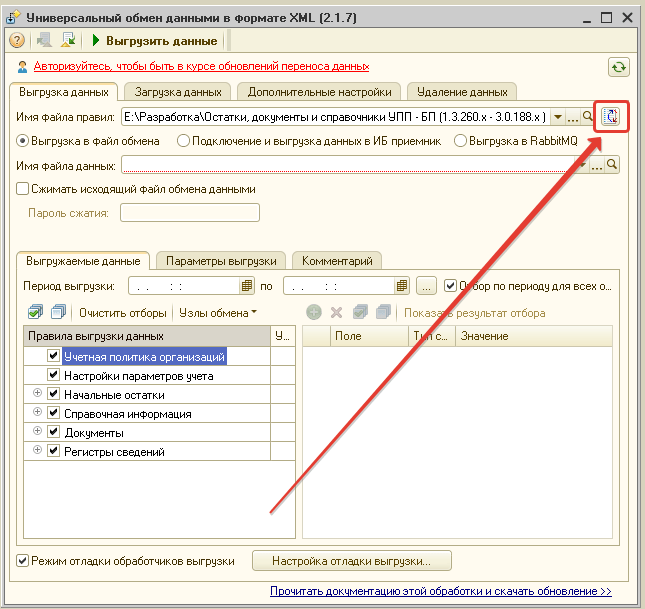Open calendar picker for period end date
This screenshot has height=609, width=645.
pyautogui.click(x=402, y=285)
